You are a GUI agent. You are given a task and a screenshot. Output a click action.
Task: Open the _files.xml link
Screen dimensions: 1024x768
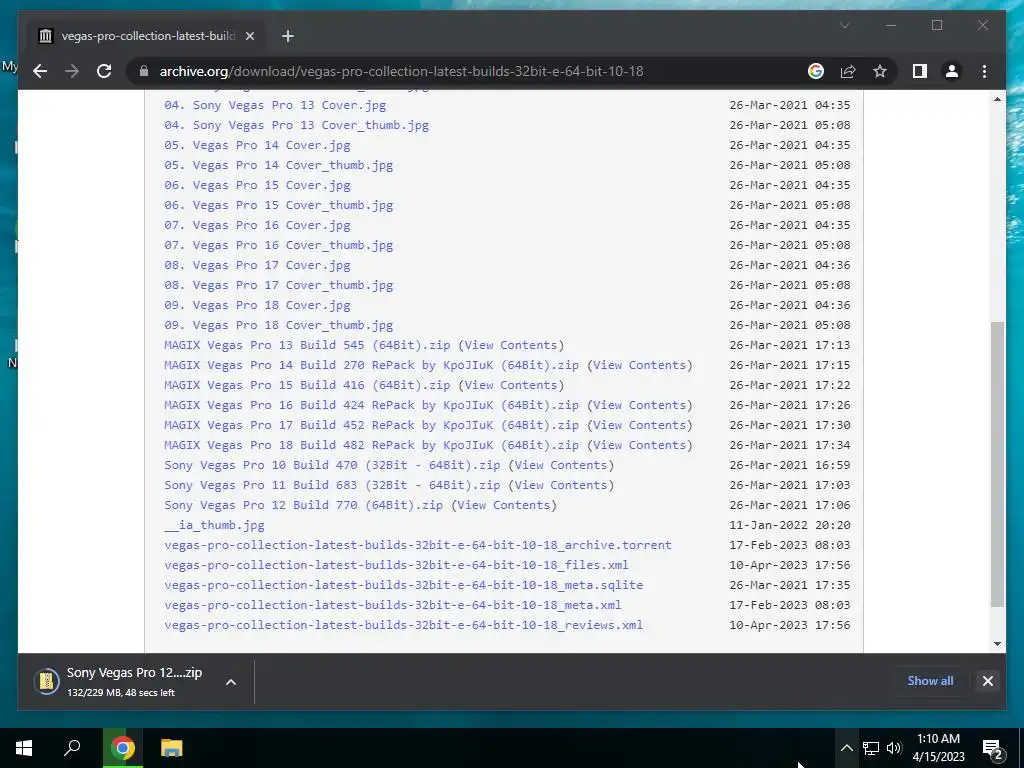coord(396,565)
